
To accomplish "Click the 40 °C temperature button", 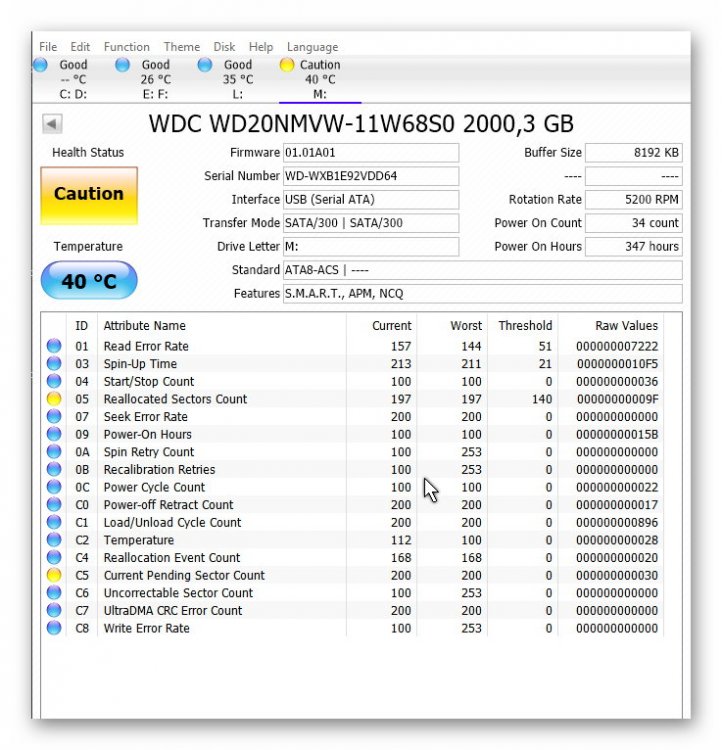I will 89,281.
